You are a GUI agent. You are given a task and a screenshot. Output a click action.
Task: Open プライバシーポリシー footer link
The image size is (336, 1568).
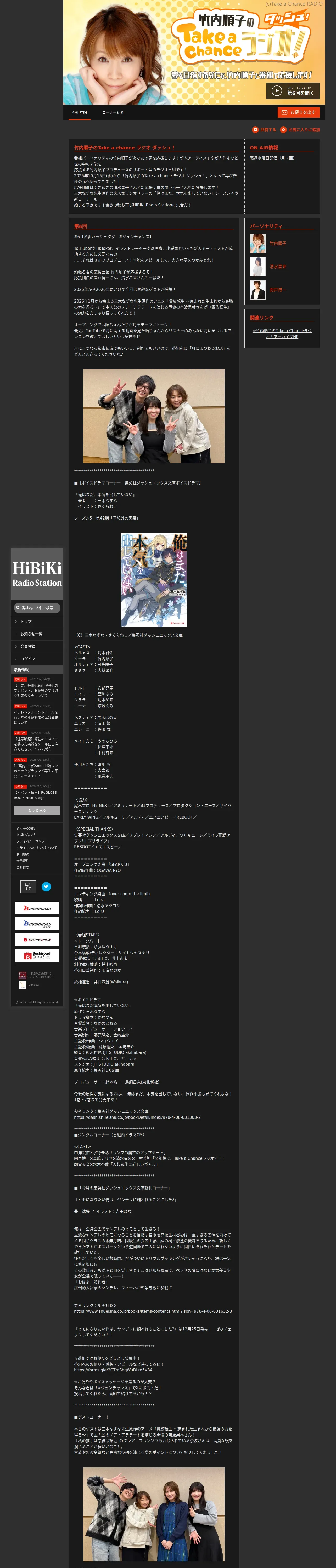(32, 841)
